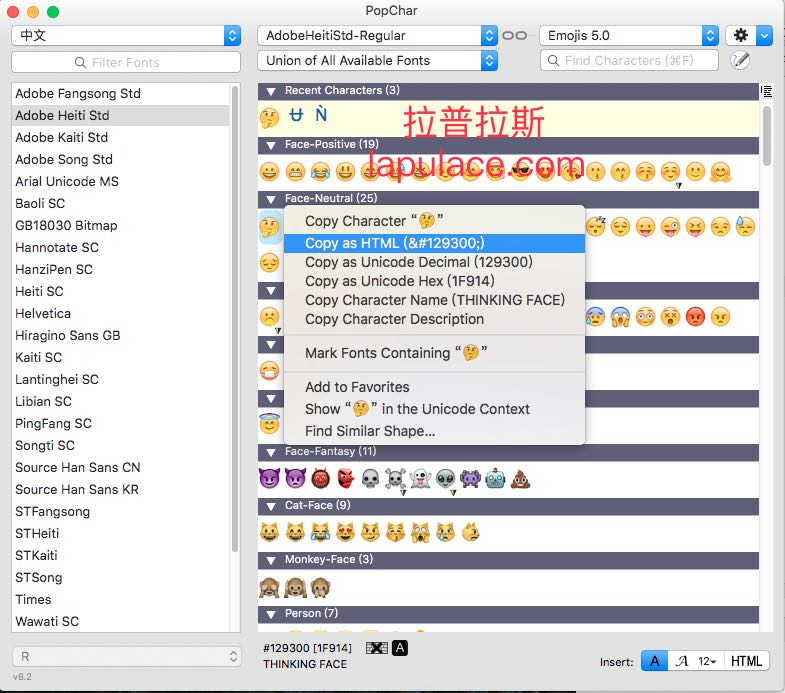Collapse the Face-Fantasy section
This screenshot has width=785, height=693.
[271, 452]
